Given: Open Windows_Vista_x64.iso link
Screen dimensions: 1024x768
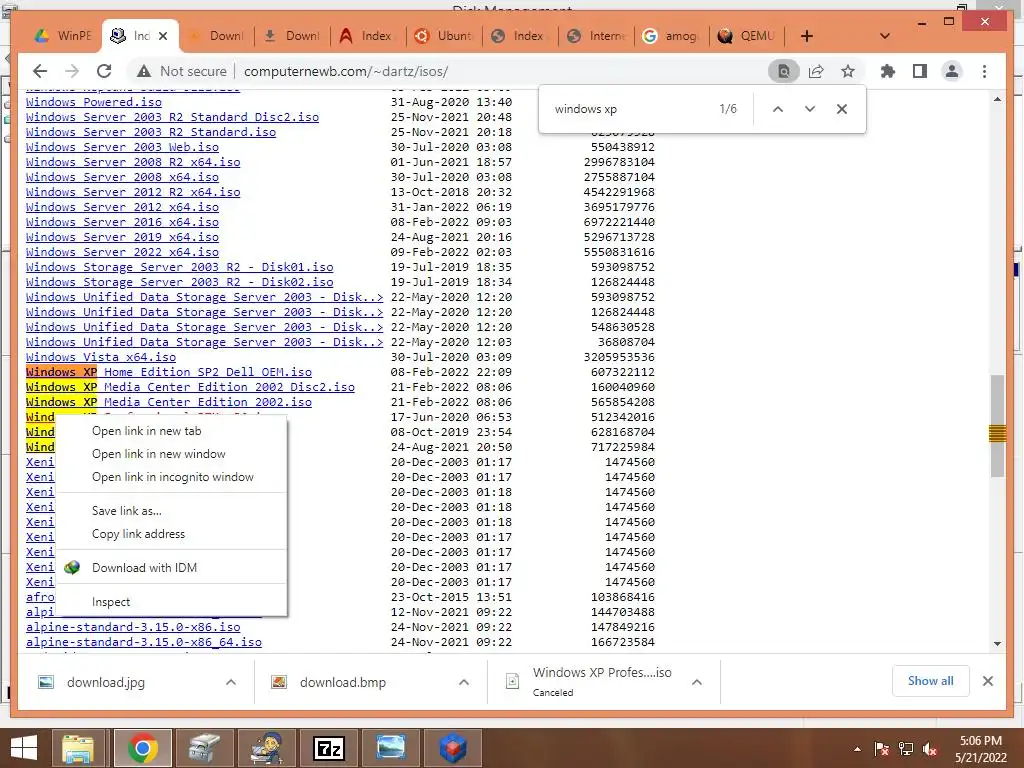Looking at the screenshot, I should coord(101,357).
